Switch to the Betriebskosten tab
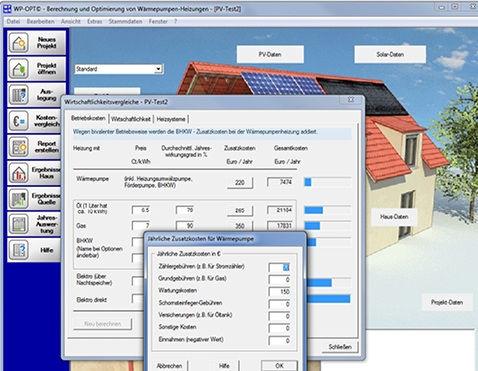The width and height of the screenshot is (478, 371). click(88, 118)
